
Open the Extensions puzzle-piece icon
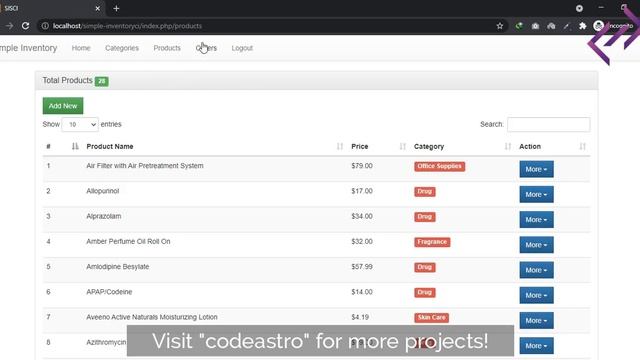click(582, 26)
